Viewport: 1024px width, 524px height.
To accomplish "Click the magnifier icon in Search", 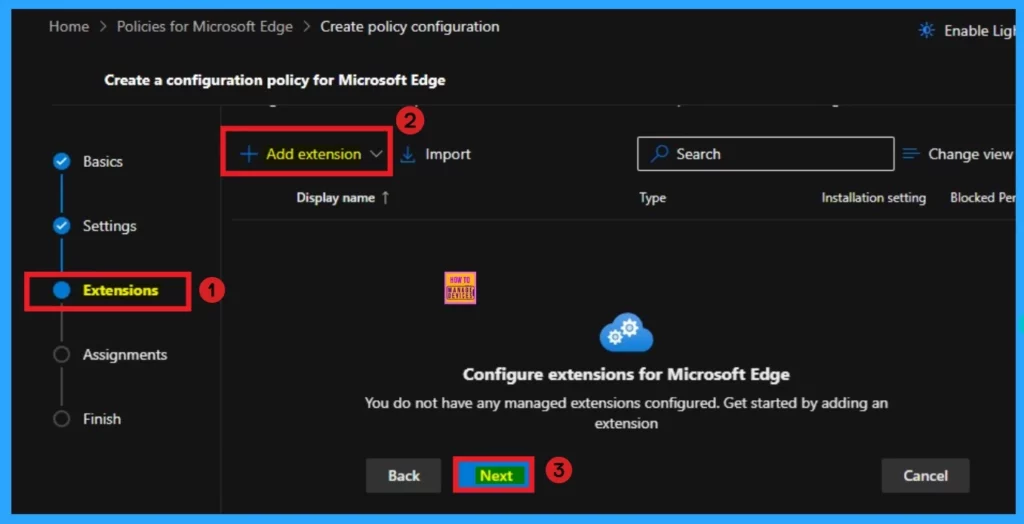I will click(x=660, y=154).
